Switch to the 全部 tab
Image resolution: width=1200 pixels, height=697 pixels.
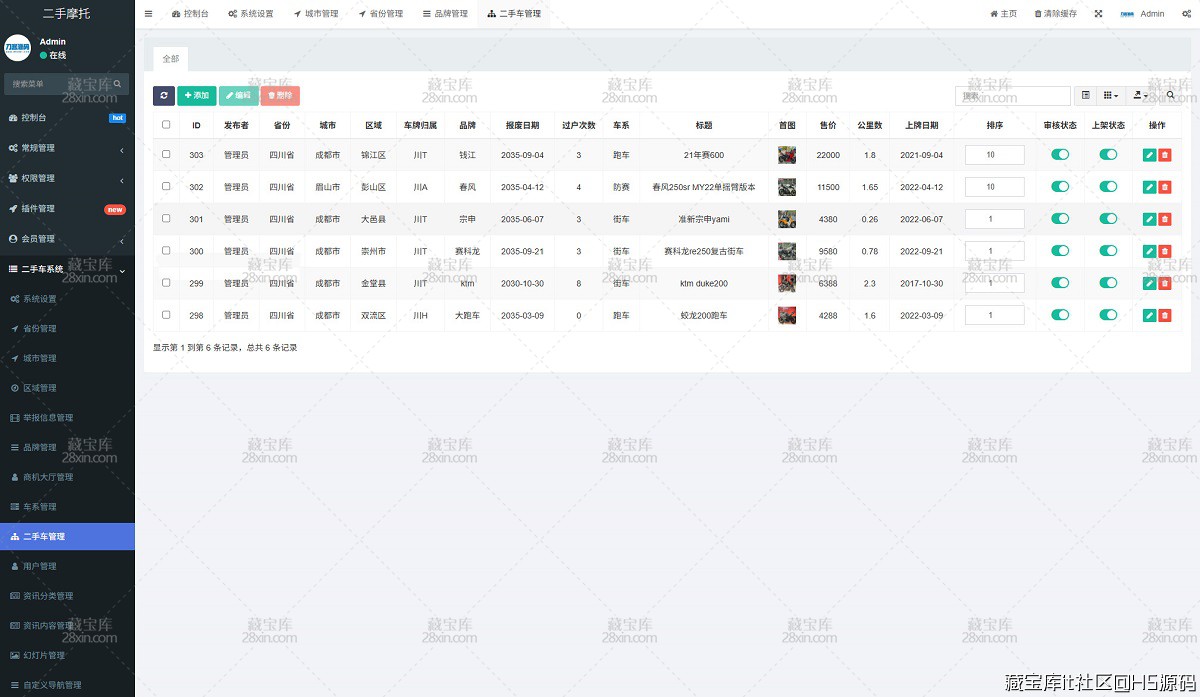pos(170,58)
